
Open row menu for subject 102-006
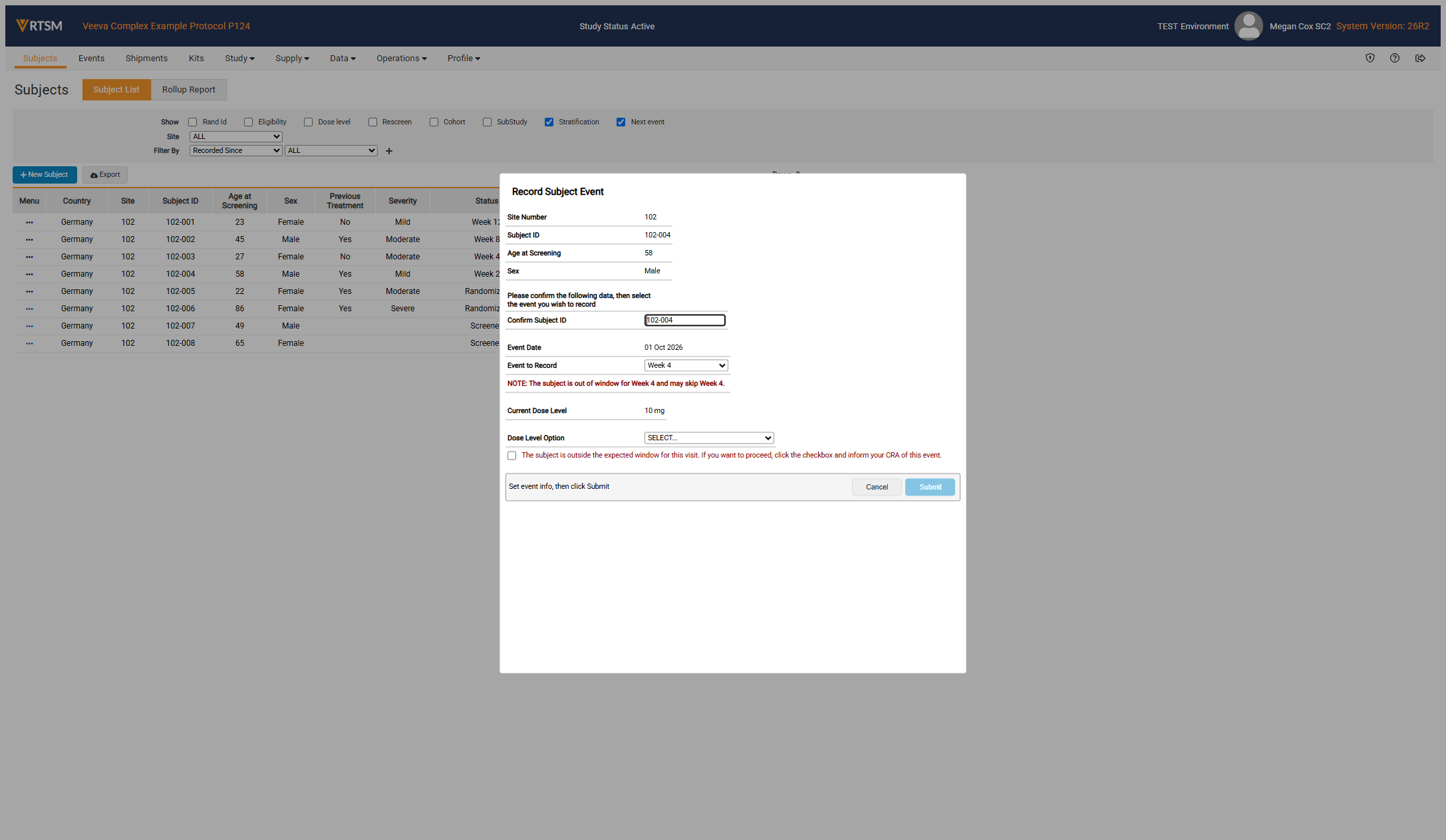pos(29,309)
